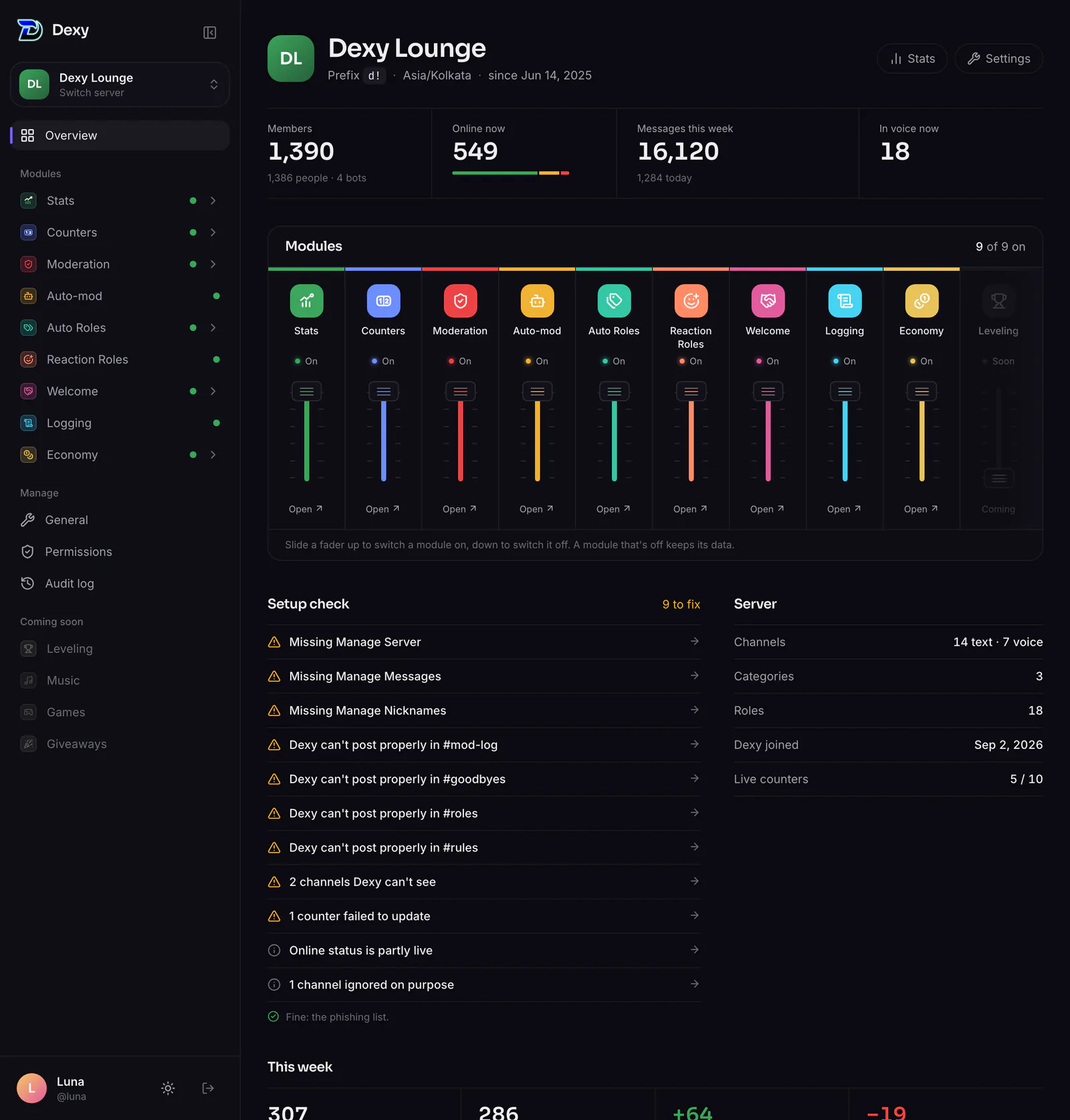Click the Reaction Roles smiley tile icon
1070x1120 pixels.
tap(691, 301)
